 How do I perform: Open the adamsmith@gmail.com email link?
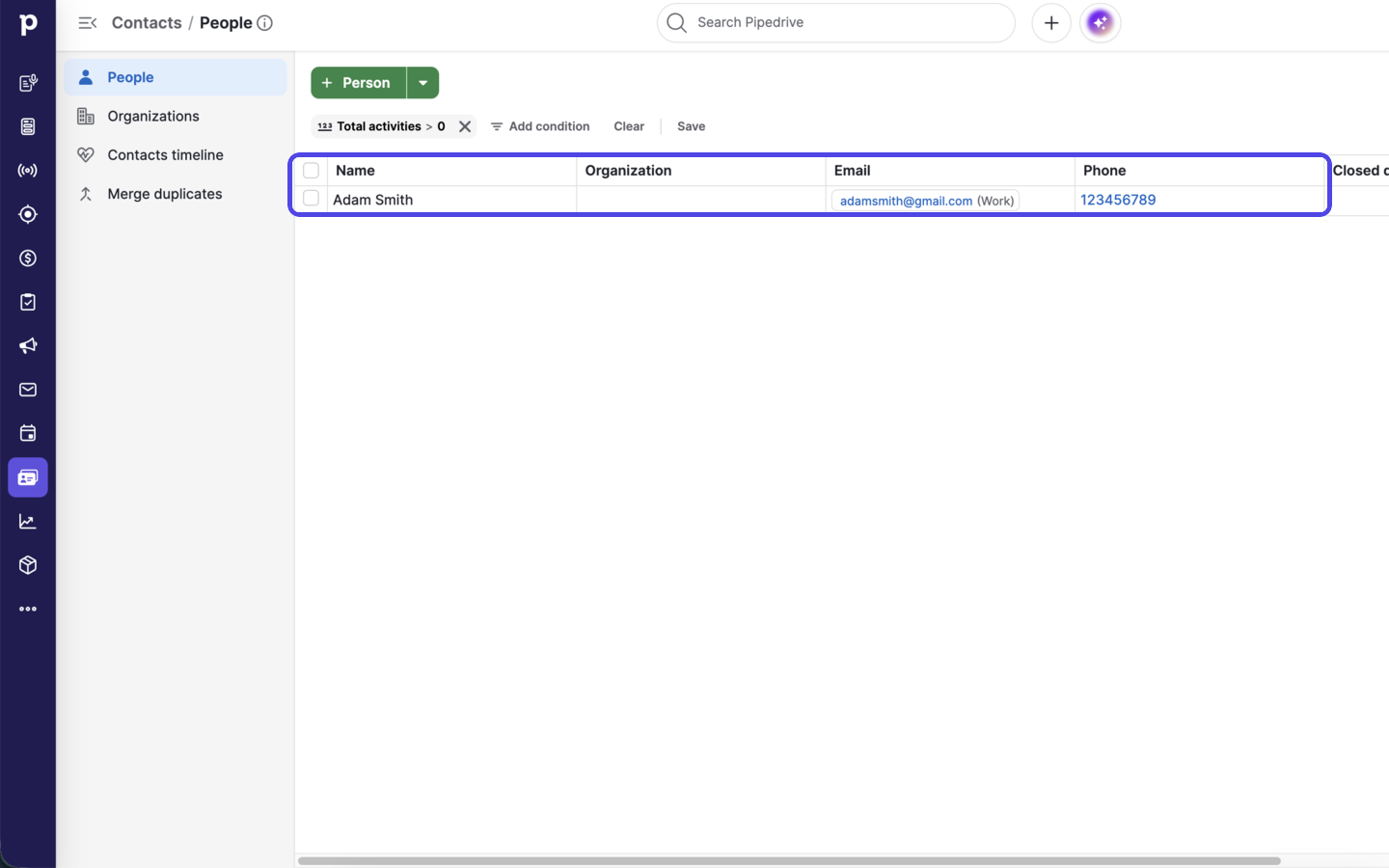[x=906, y=201]
